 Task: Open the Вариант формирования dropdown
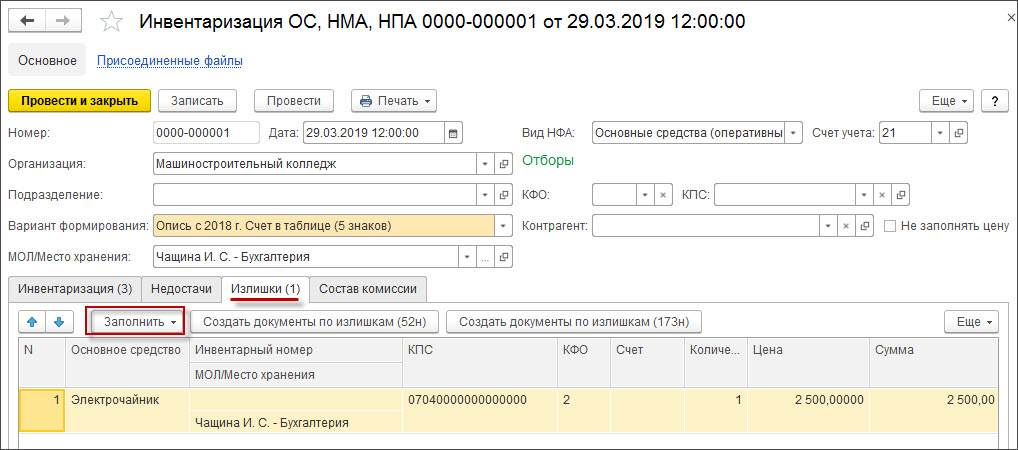pos(504,226)
